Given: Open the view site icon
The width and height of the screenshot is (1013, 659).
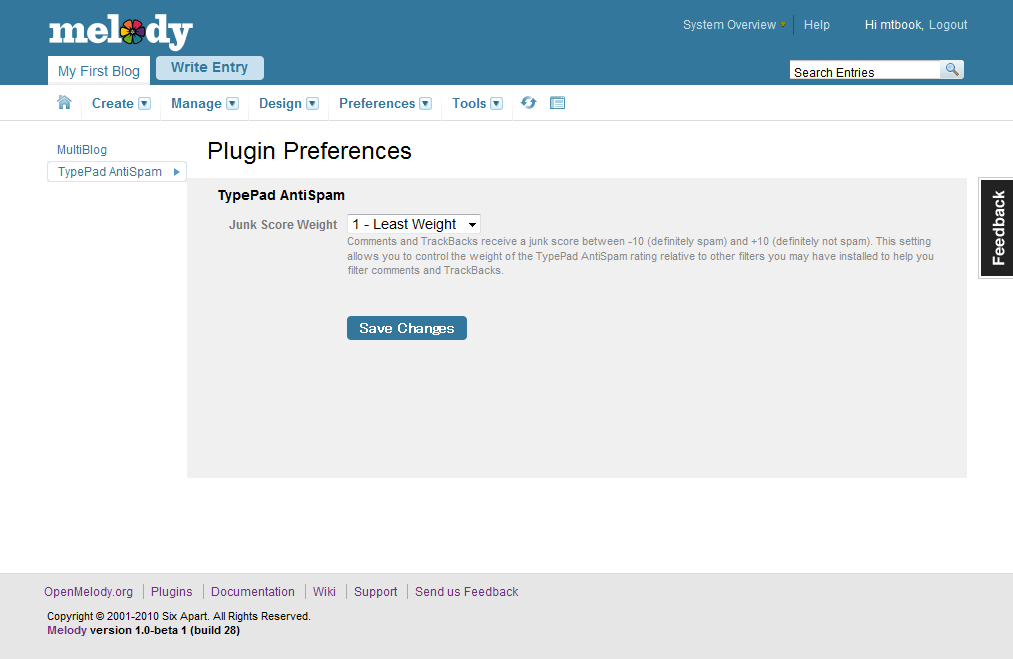Looking at the screenshot, I should pyautogui.click(x=558, y=103).
